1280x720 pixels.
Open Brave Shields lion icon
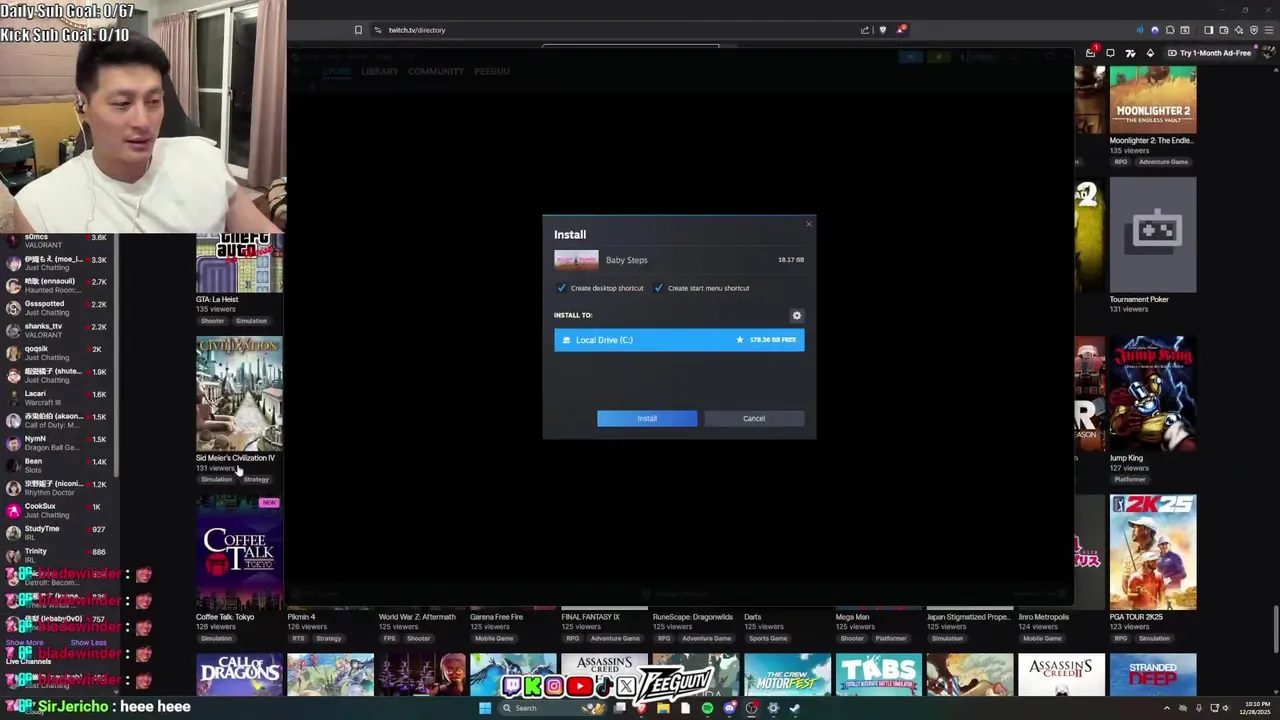pyautogui.click(x=882, y=30)
